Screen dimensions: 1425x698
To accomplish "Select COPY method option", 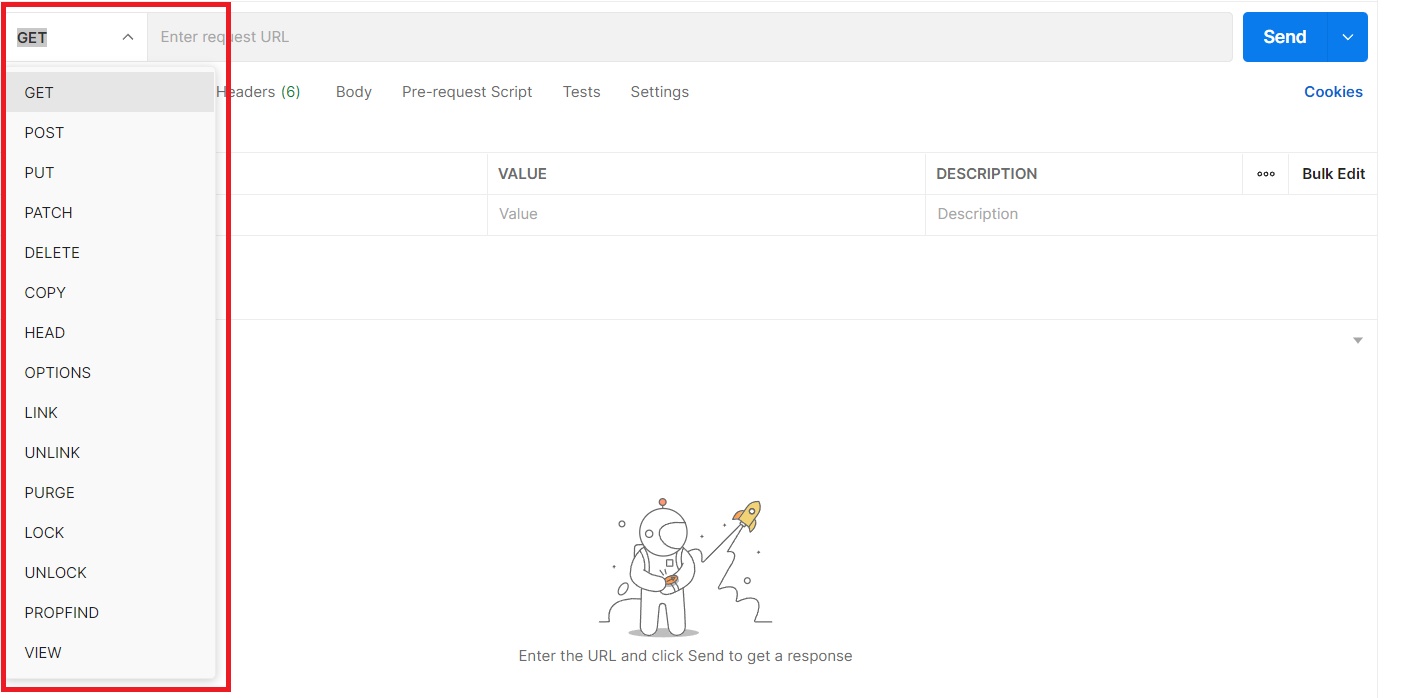I will point(111,292).
